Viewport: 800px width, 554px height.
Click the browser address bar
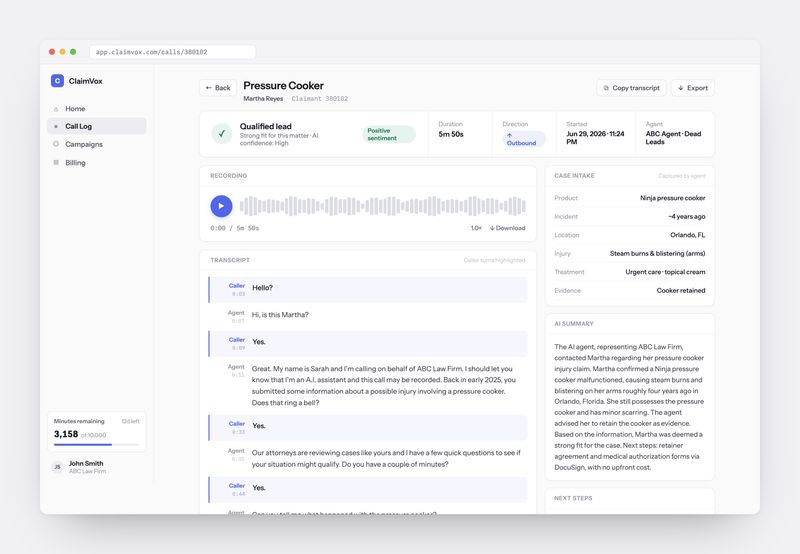172,52
